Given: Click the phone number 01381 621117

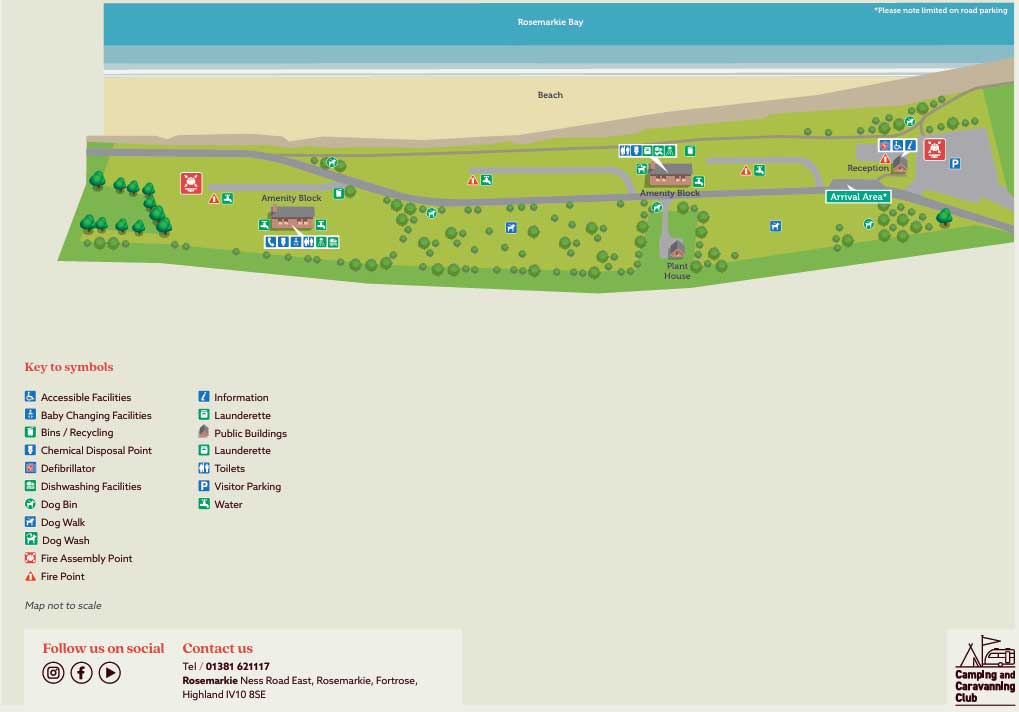Looking at the screenshot, I should [x=238, y=666].
